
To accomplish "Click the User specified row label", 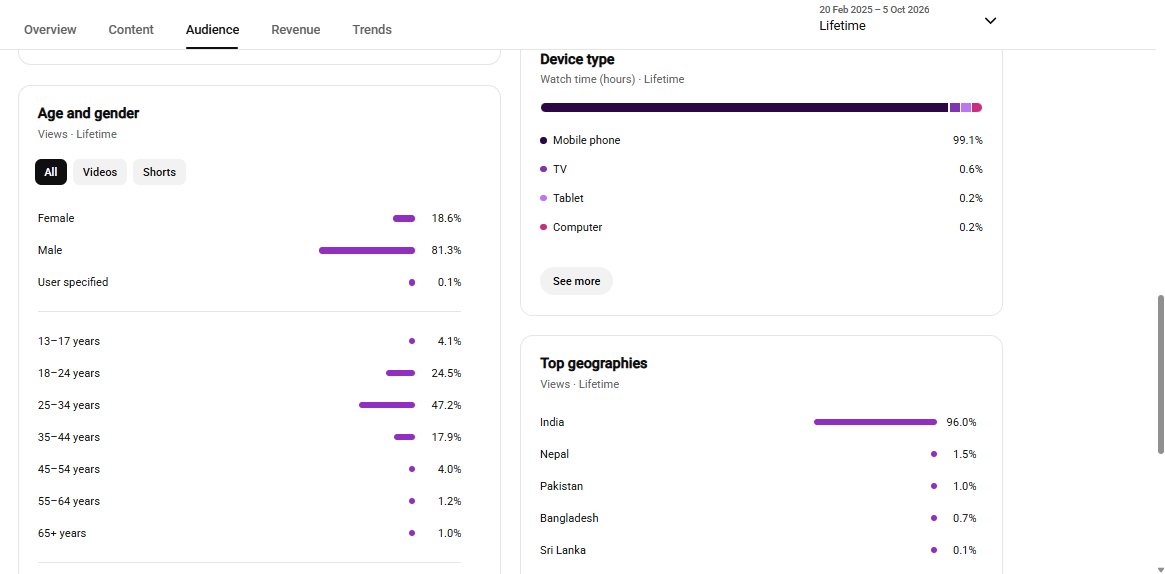I will tap(73, 282).
